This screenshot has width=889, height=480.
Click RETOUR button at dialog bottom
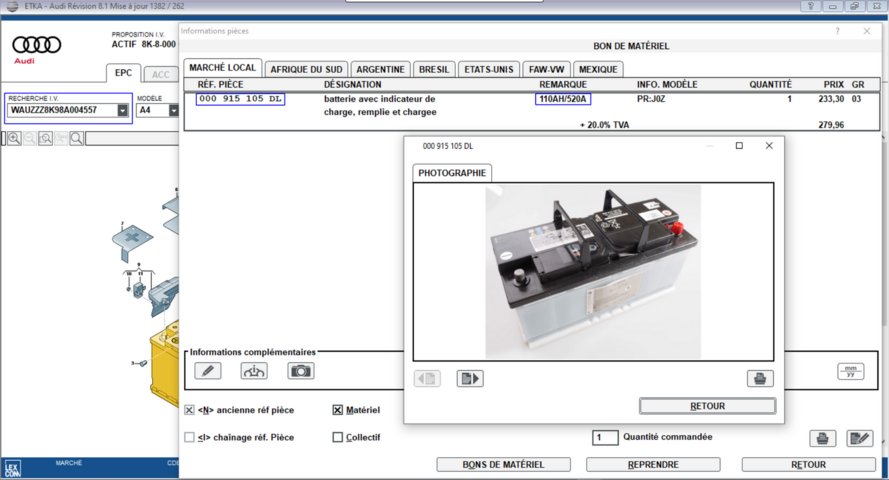808,465
